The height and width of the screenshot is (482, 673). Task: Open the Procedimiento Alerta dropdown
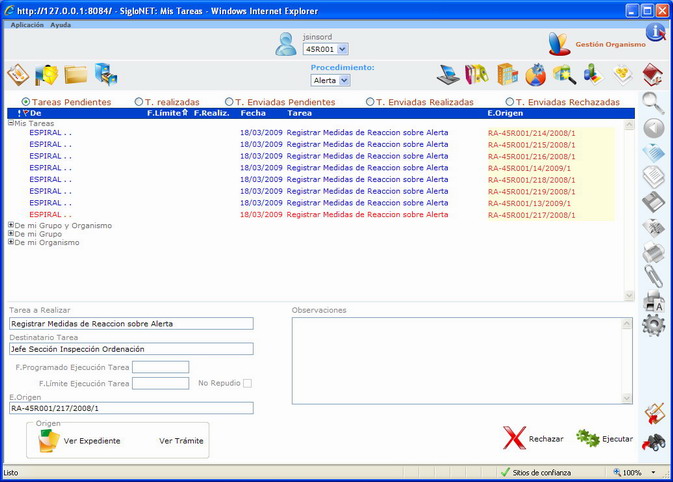tap(330, 80)
